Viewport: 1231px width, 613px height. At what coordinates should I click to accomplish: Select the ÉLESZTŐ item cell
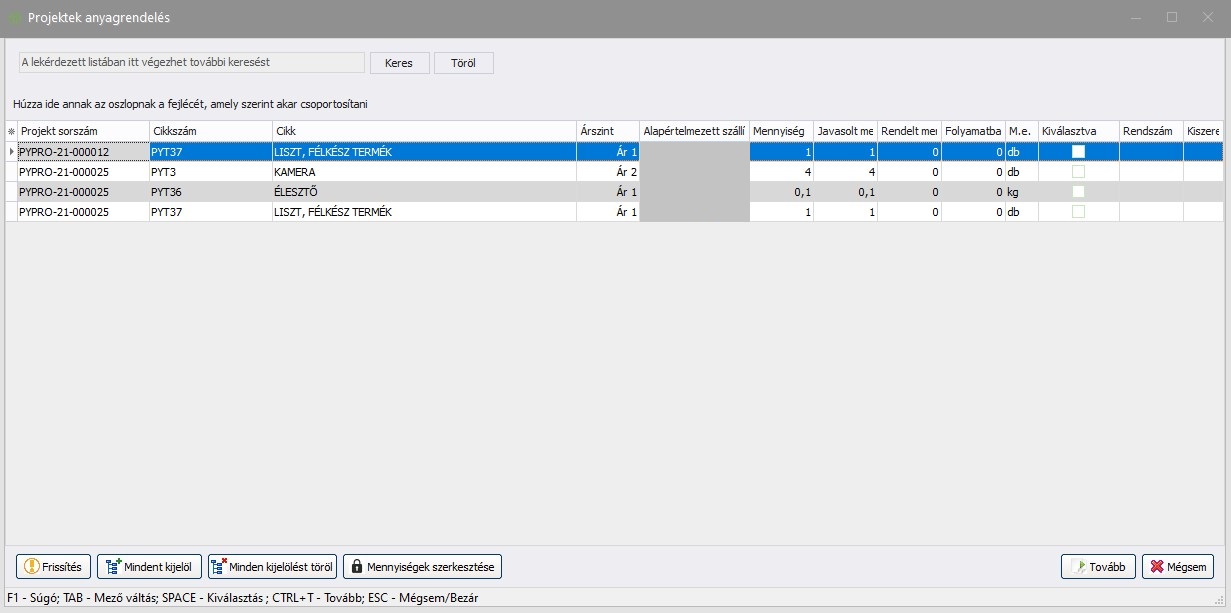point(424,192)
